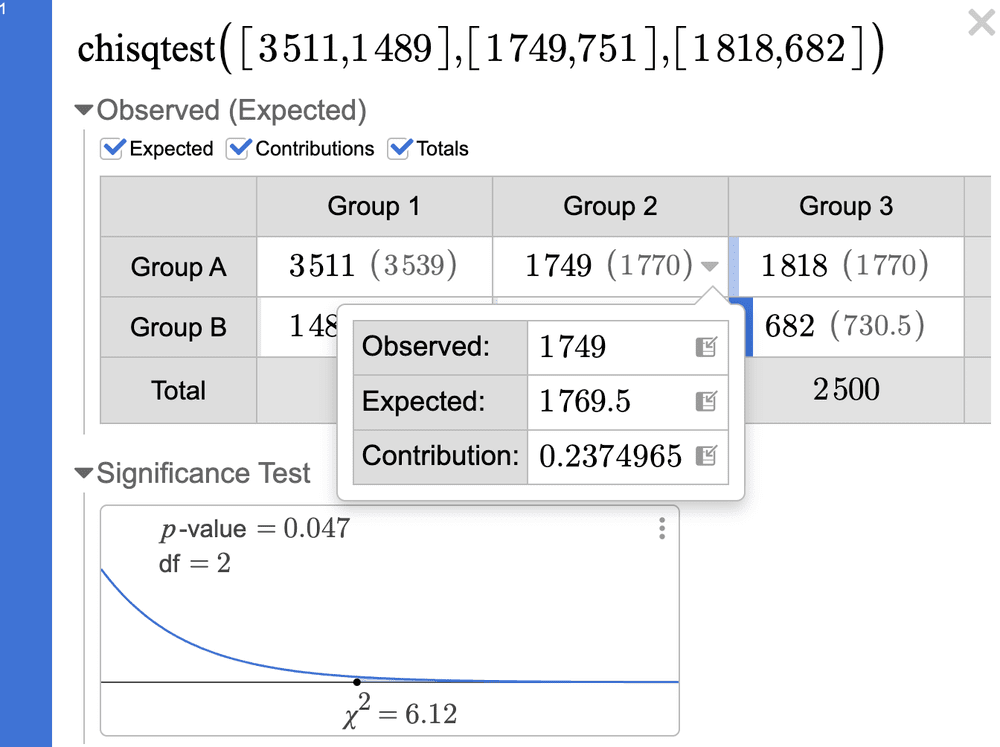Uncheck the Expected checkbox

111,148
